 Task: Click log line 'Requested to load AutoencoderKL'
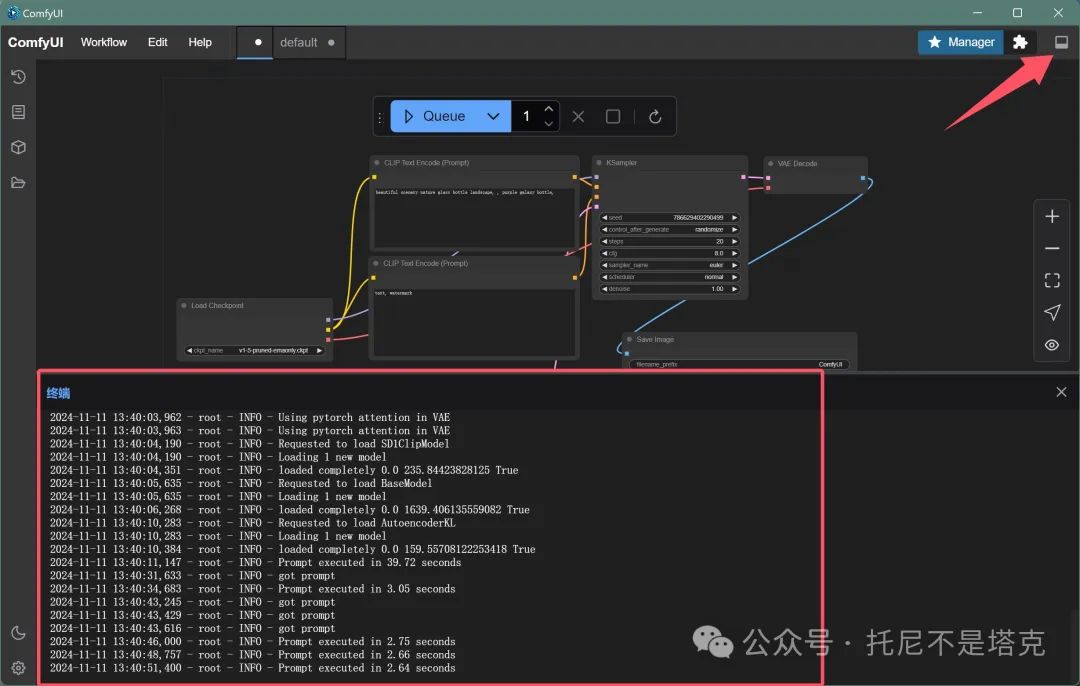click(x=253, y=523)
